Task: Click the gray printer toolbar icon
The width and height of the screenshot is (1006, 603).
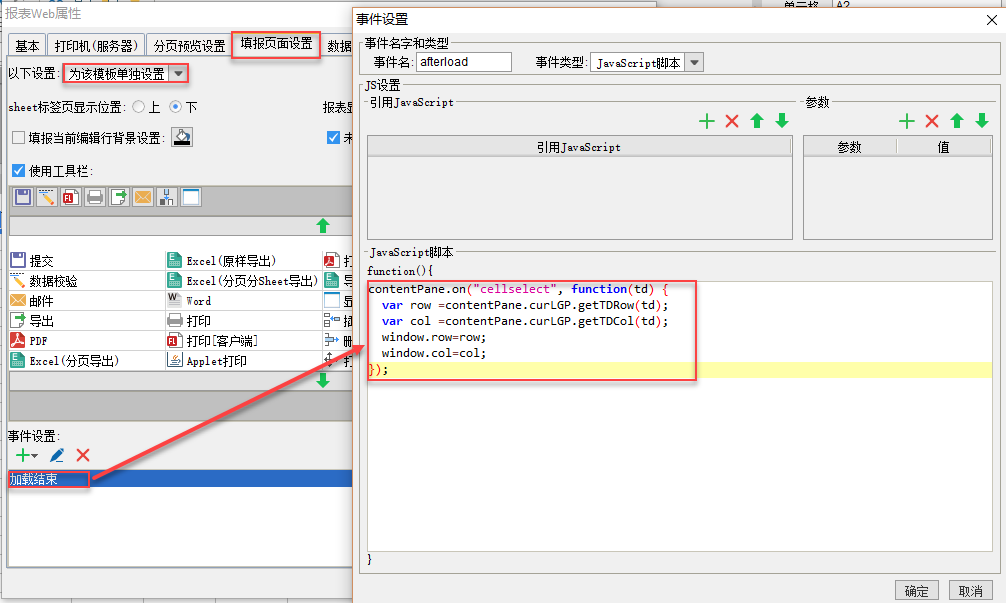Action: [x=95, y=197]
